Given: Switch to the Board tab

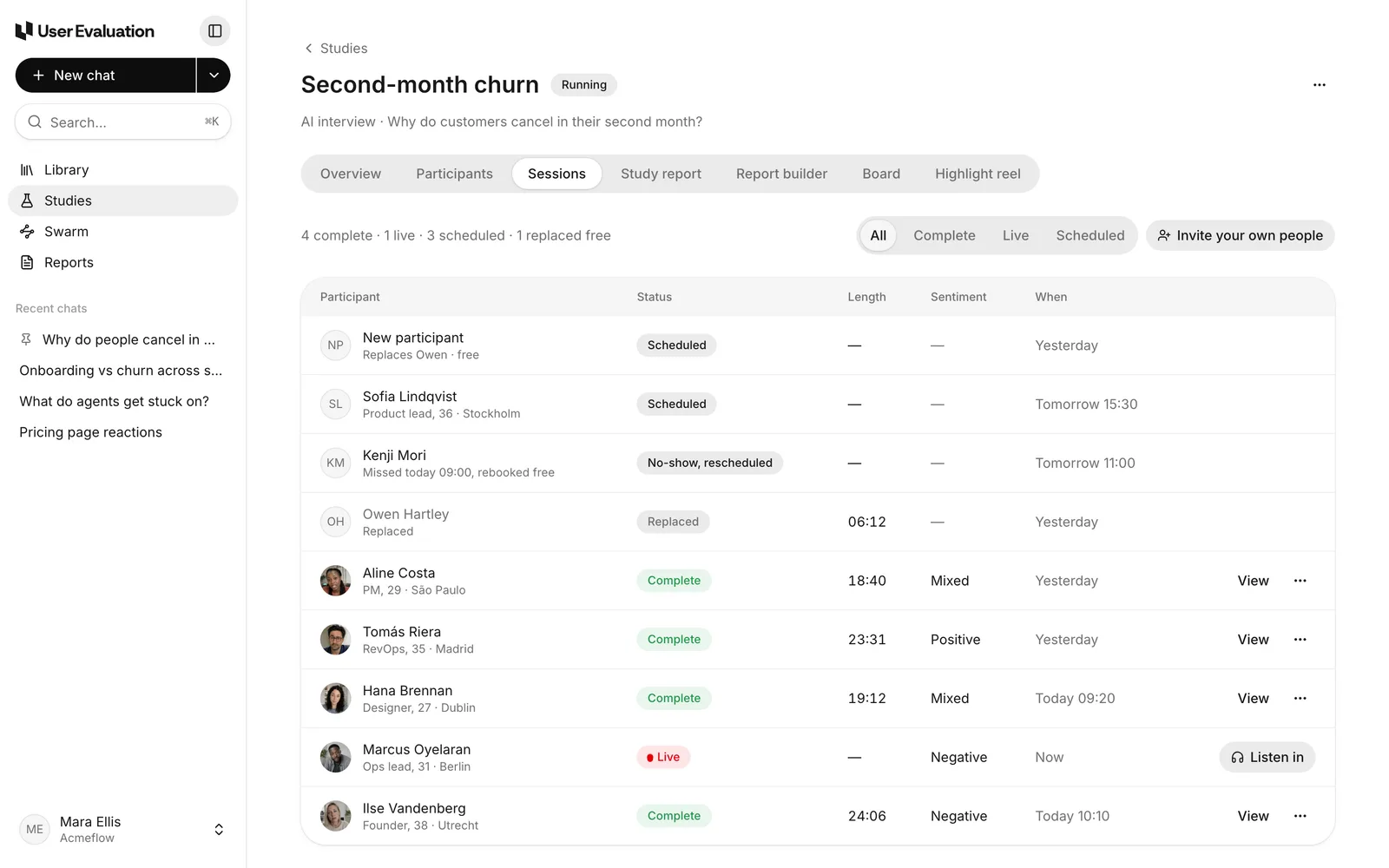Looking at the screenshot, I should [x=881, y=174].
